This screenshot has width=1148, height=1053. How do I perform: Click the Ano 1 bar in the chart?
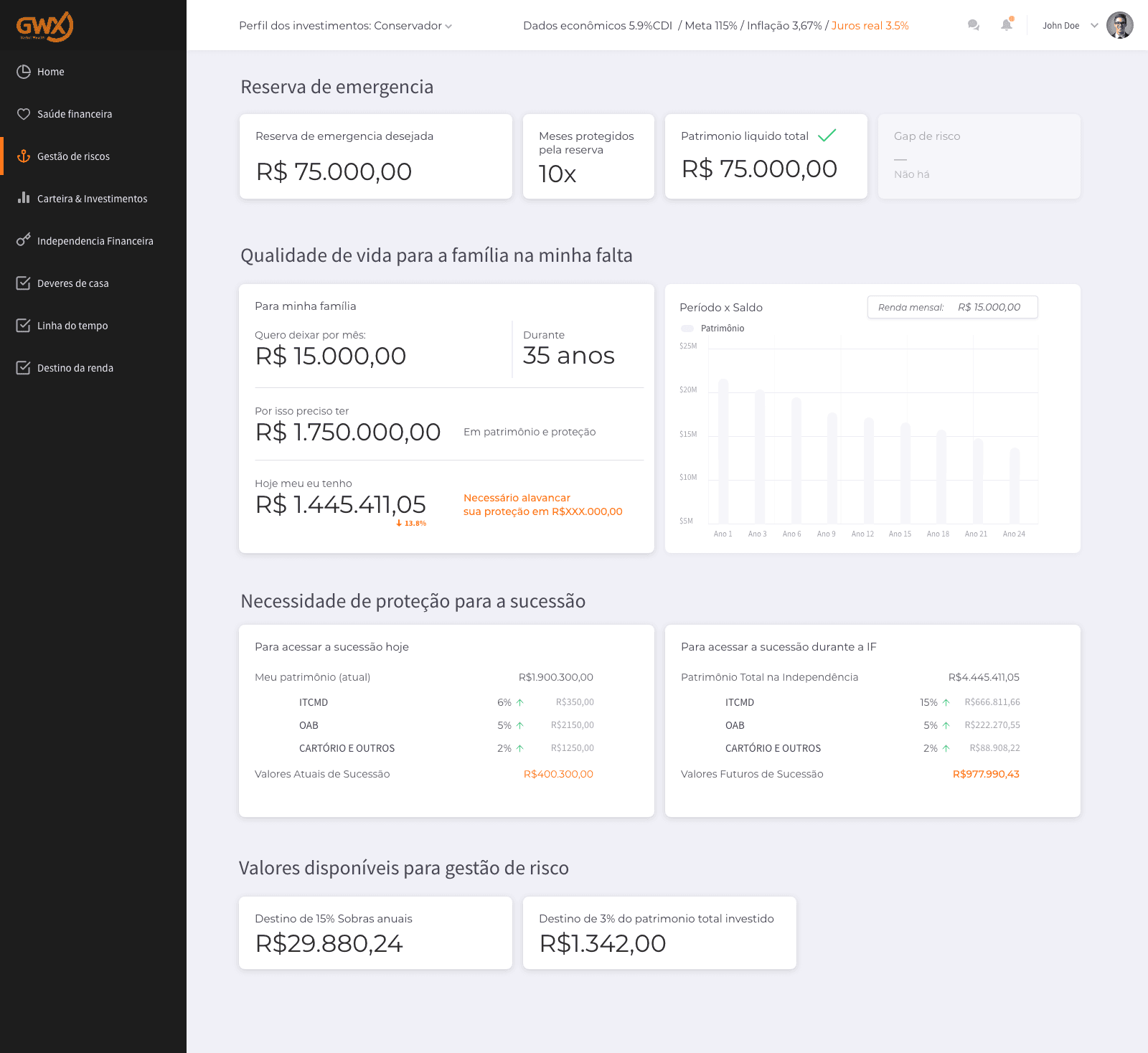(x=723, y=451)
